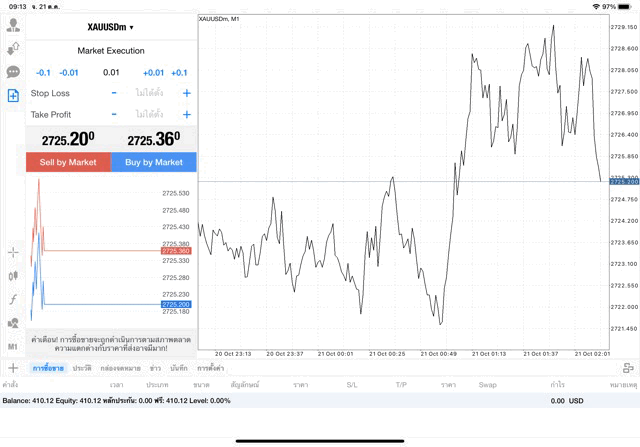640x447 pixels.
Task: Switch to the ประวัติ (History) tab
Action: tap(82, 368)
